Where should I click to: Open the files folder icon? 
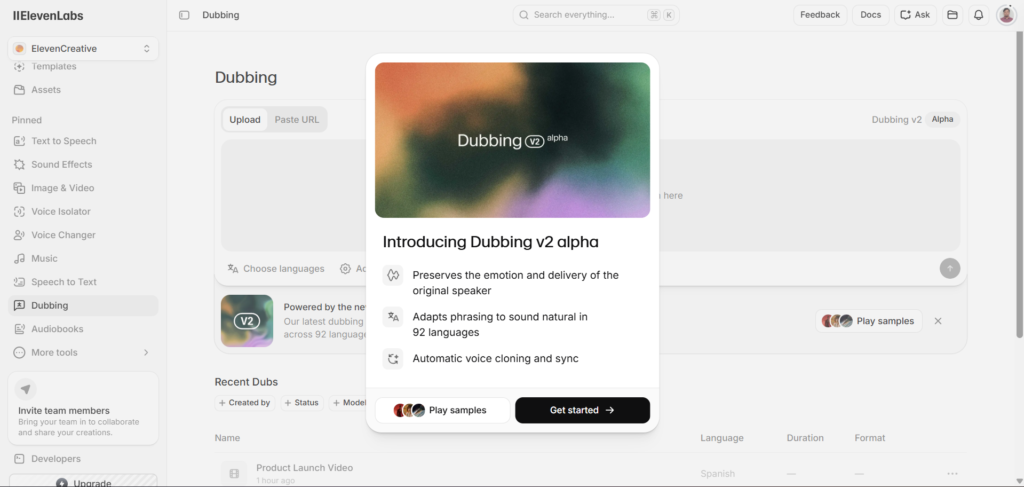click(x=952, y=15)
